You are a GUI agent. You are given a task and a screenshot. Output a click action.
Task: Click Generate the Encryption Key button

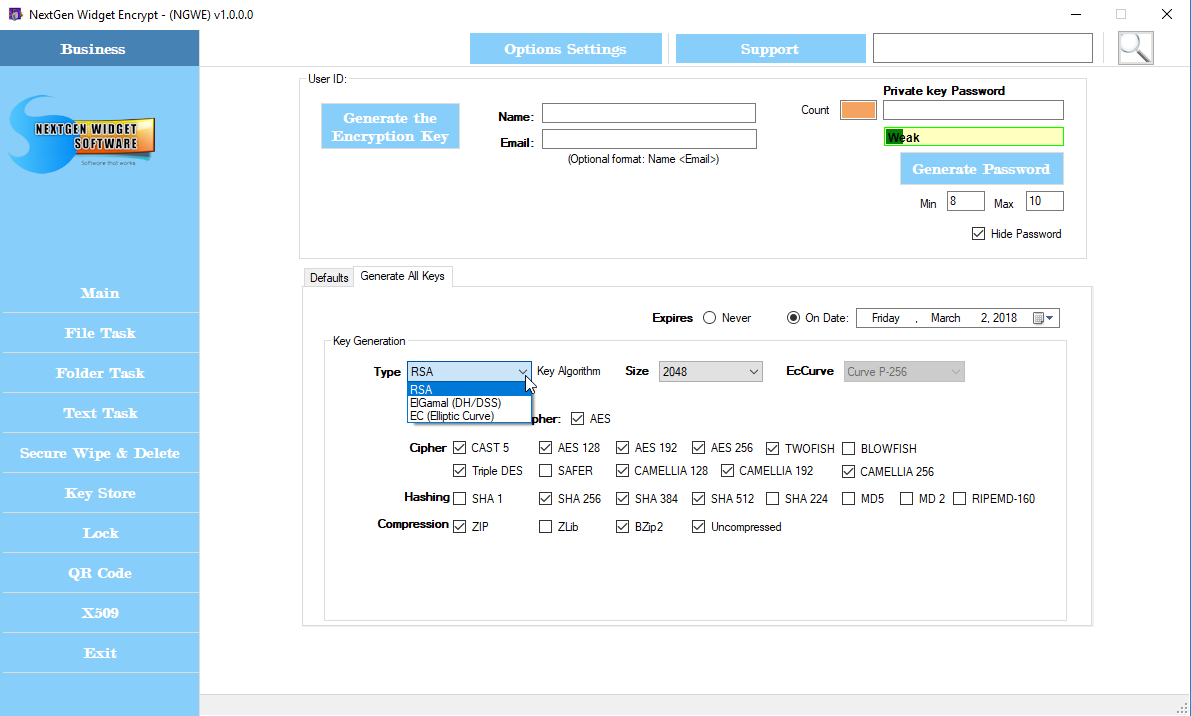tap(390, 126)
